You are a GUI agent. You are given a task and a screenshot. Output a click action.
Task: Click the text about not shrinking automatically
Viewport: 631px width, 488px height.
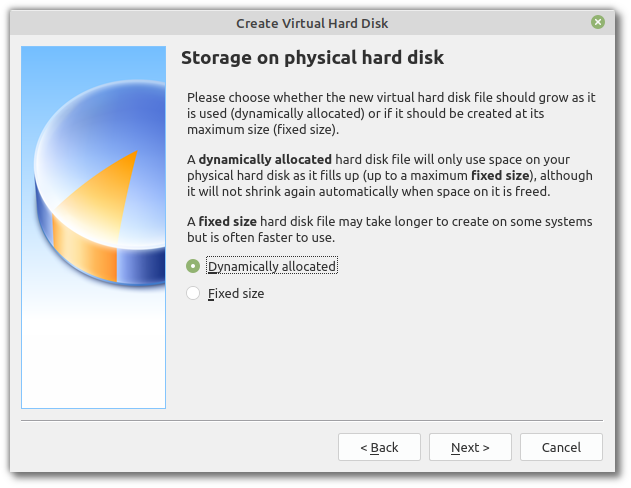pyautogui.click(x=368, y=191)
